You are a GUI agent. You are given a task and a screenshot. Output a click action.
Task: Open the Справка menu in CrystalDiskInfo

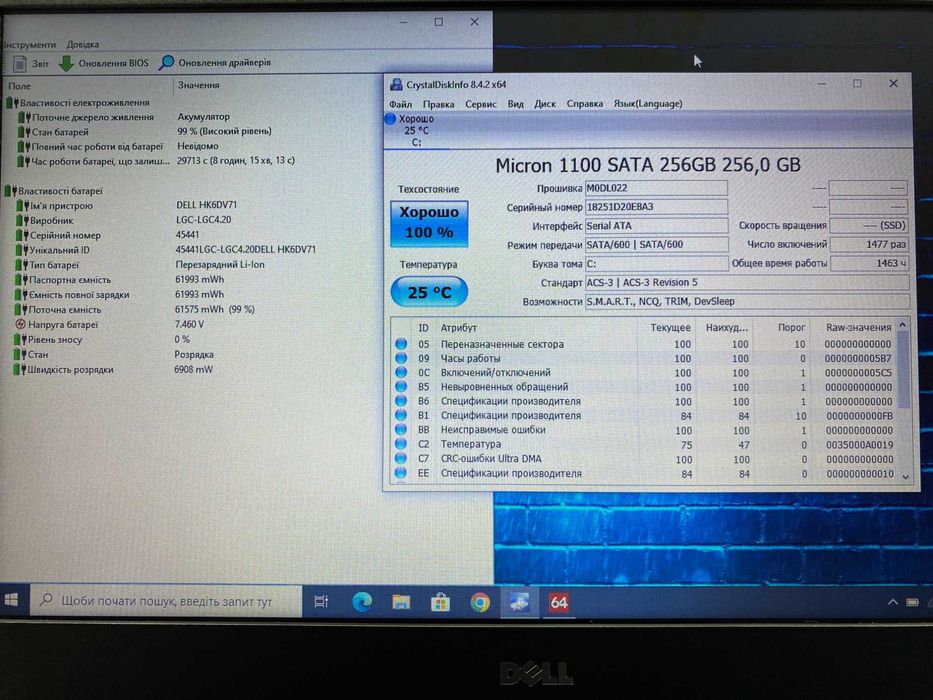[584, 104]
